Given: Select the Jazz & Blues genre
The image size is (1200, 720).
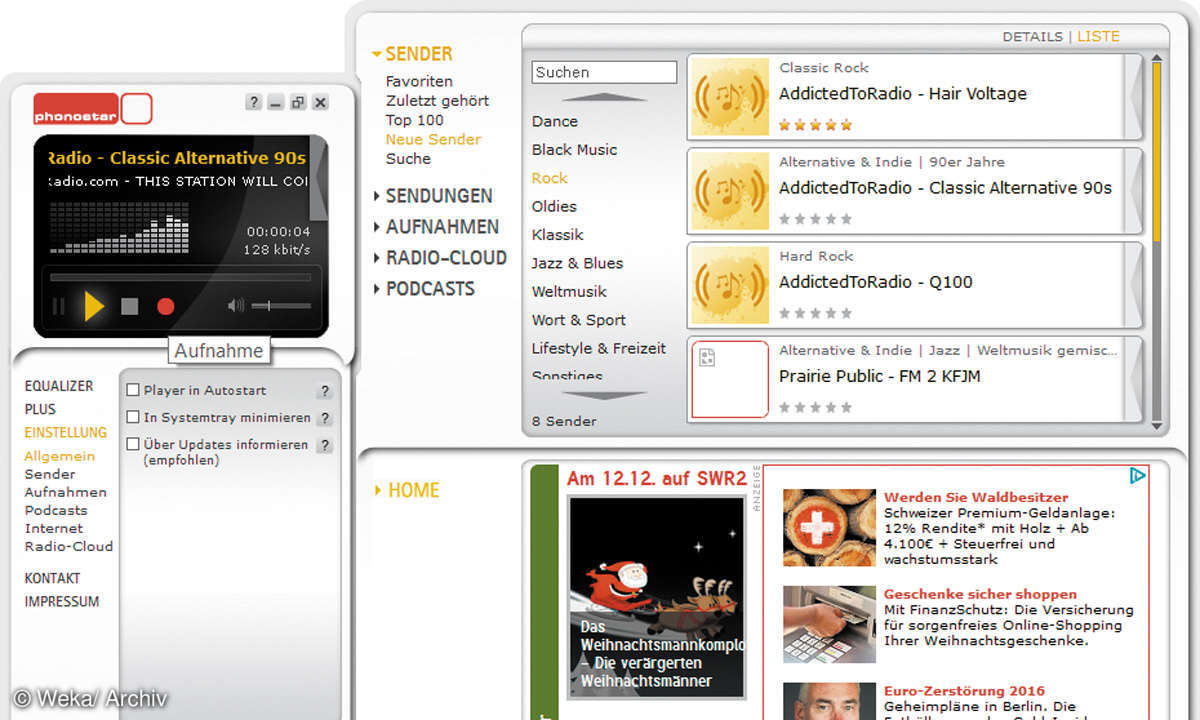Looking at the screenshot, I should (577, 263).
